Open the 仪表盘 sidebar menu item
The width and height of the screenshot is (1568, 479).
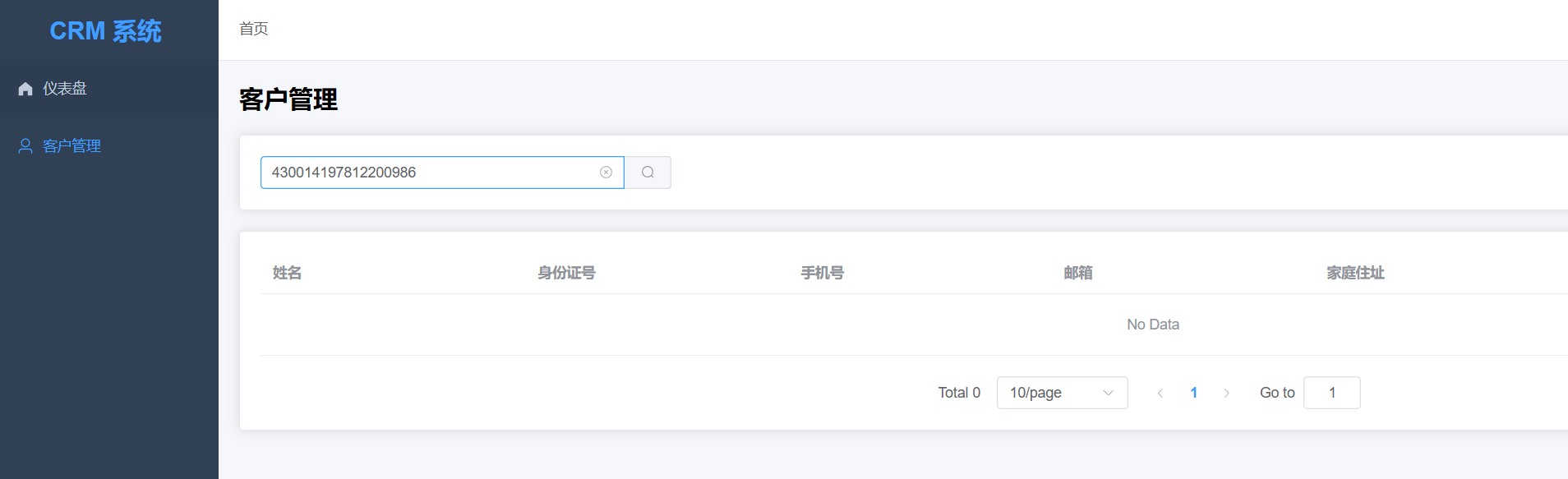tap(109, 89)
